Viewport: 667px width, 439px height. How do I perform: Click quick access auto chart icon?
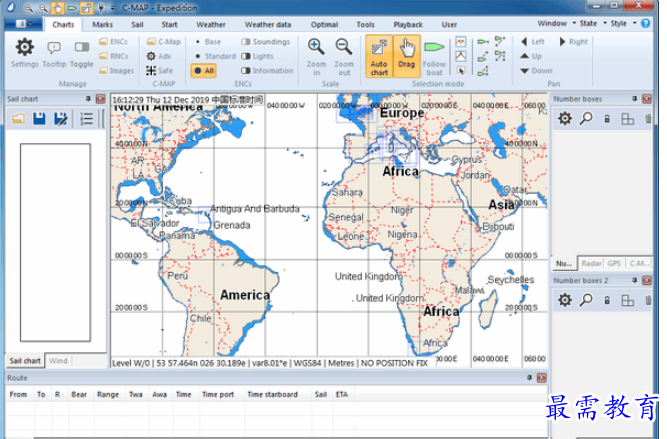click(x=86, y=8)
